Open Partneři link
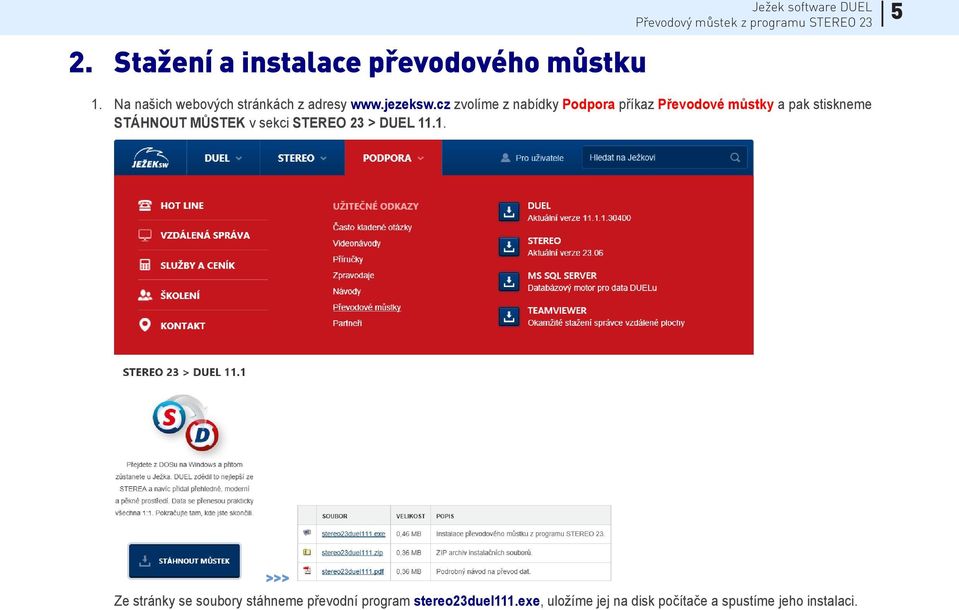Screen dimensions: 959x610 point(347,323)
